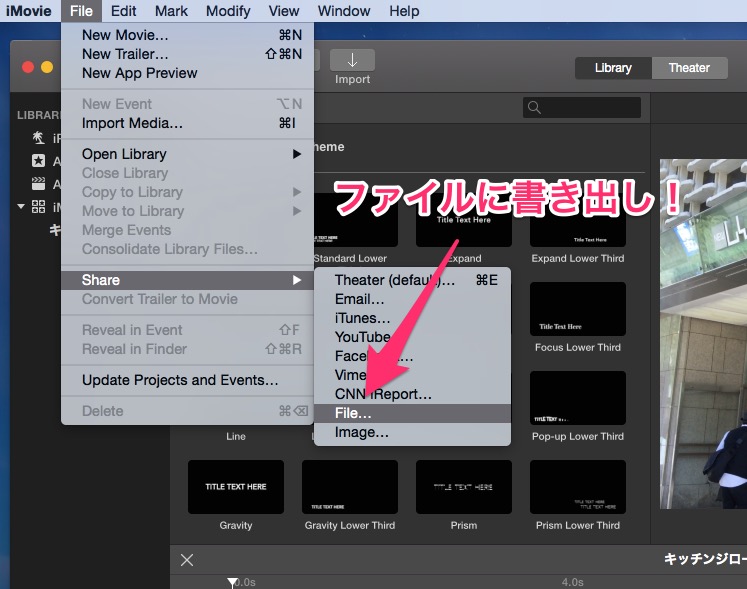Click inside the search field
Screen dimensions: 747x589
pyautogui.click(x=582, y=108)
